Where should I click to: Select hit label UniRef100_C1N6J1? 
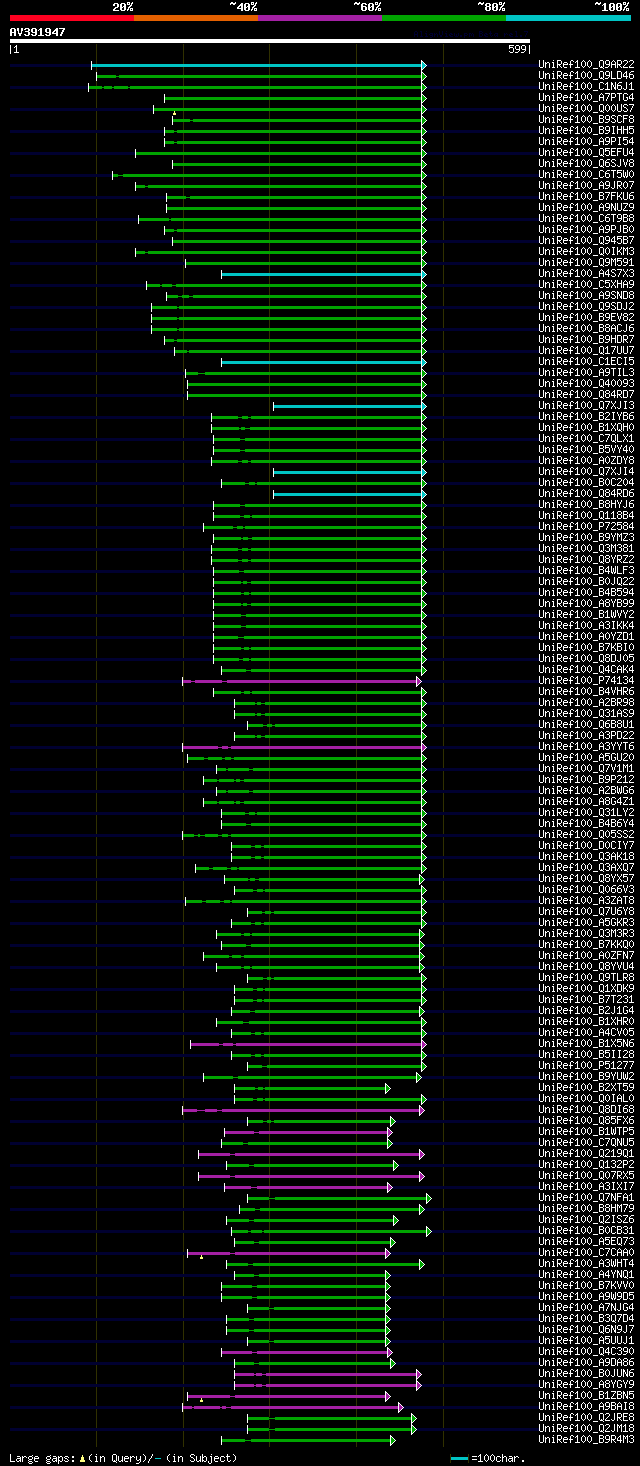coord(586,86)
